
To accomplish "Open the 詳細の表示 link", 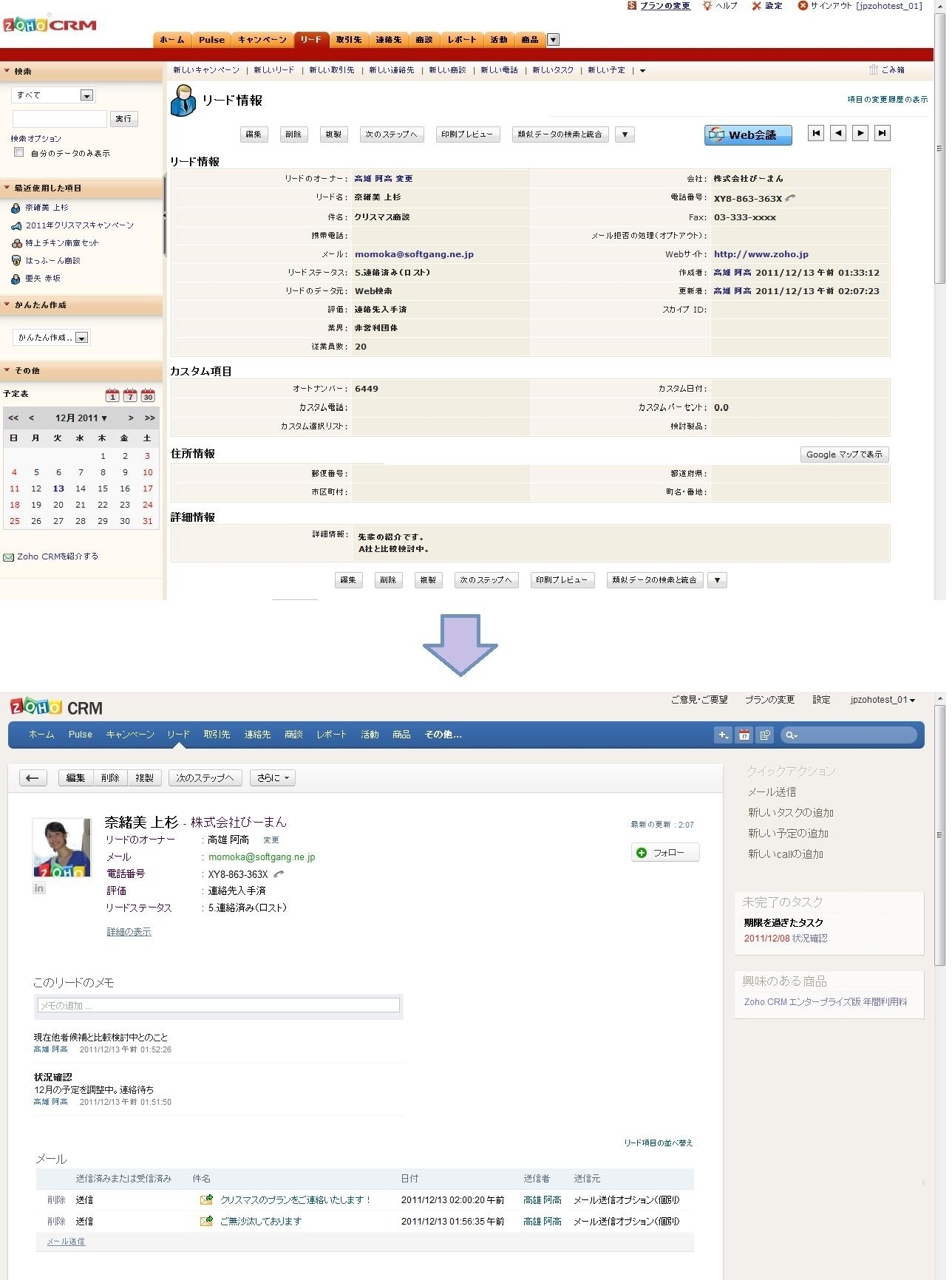I will coord(129,932).
